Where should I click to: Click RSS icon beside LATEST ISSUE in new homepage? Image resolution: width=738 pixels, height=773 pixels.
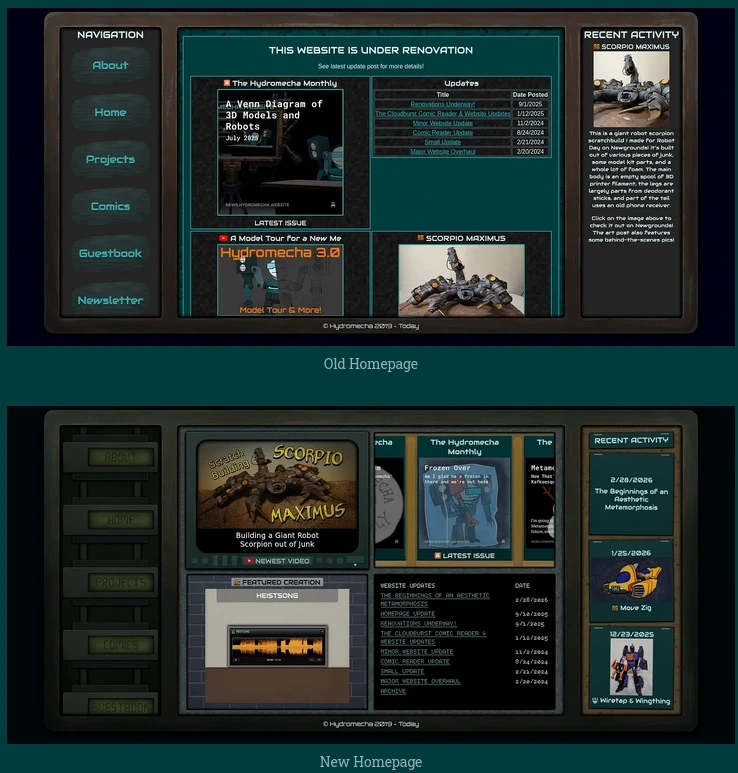[x=437, y=556]
